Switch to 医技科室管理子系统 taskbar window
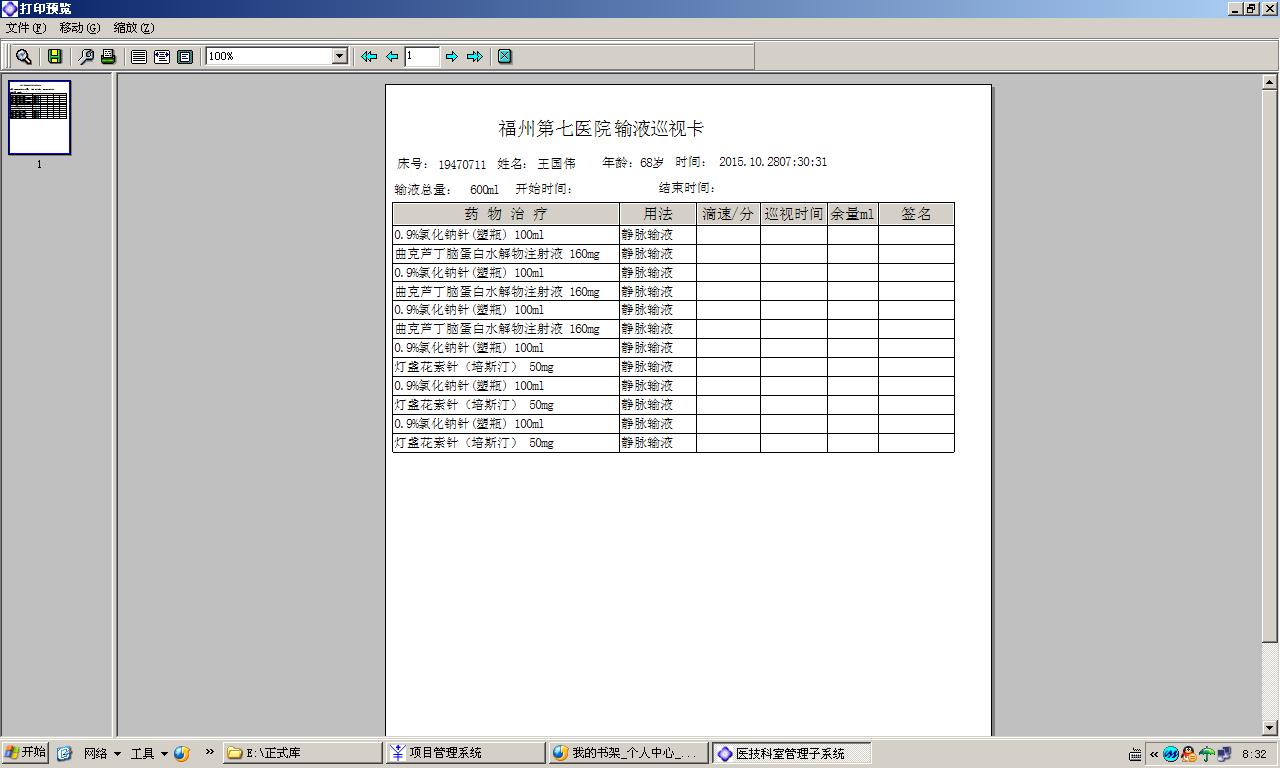 tap(791, 753)
